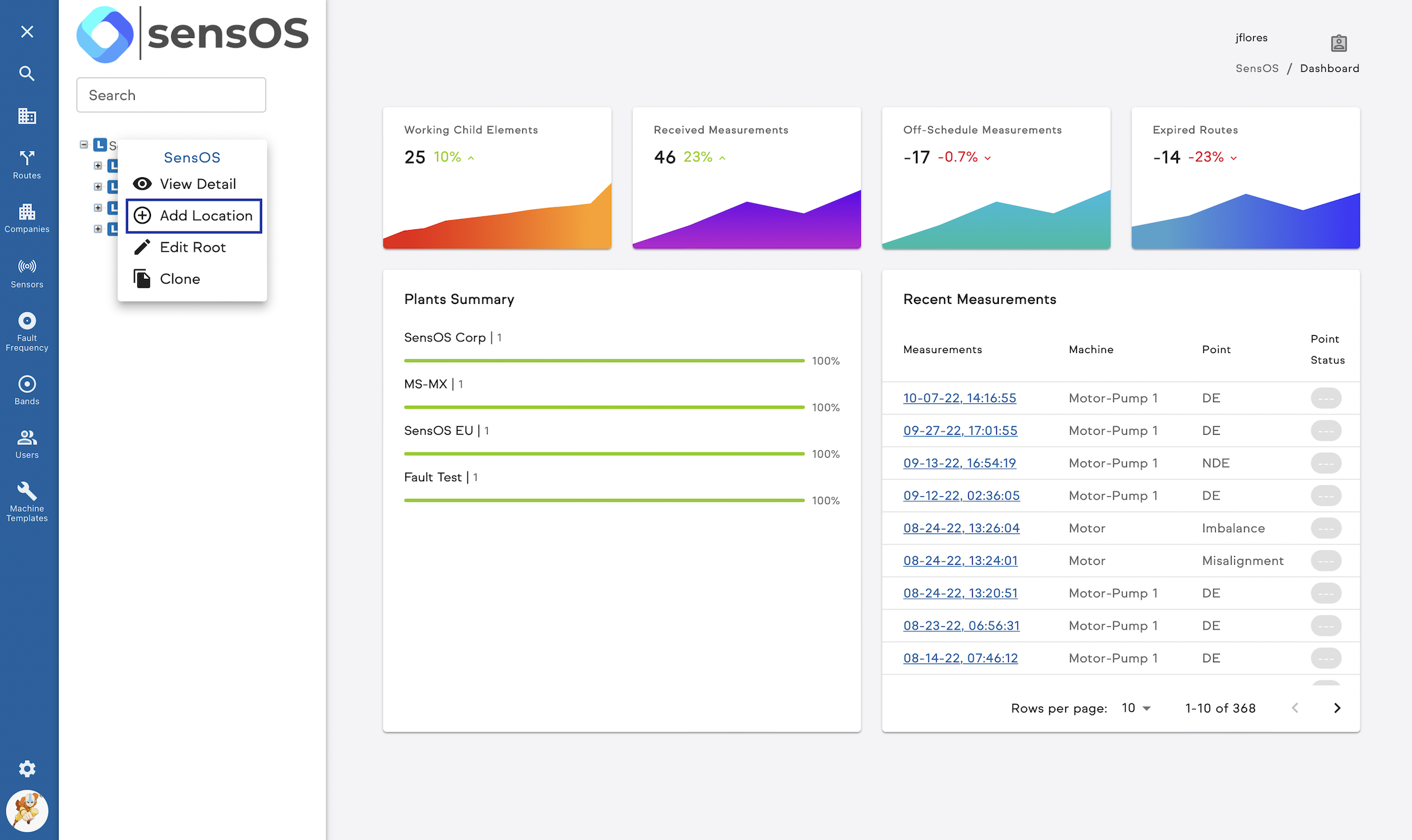This screenshot has height=840, width=1412.
Task: Choose Add Location in context menu
Action: [193, 216]
